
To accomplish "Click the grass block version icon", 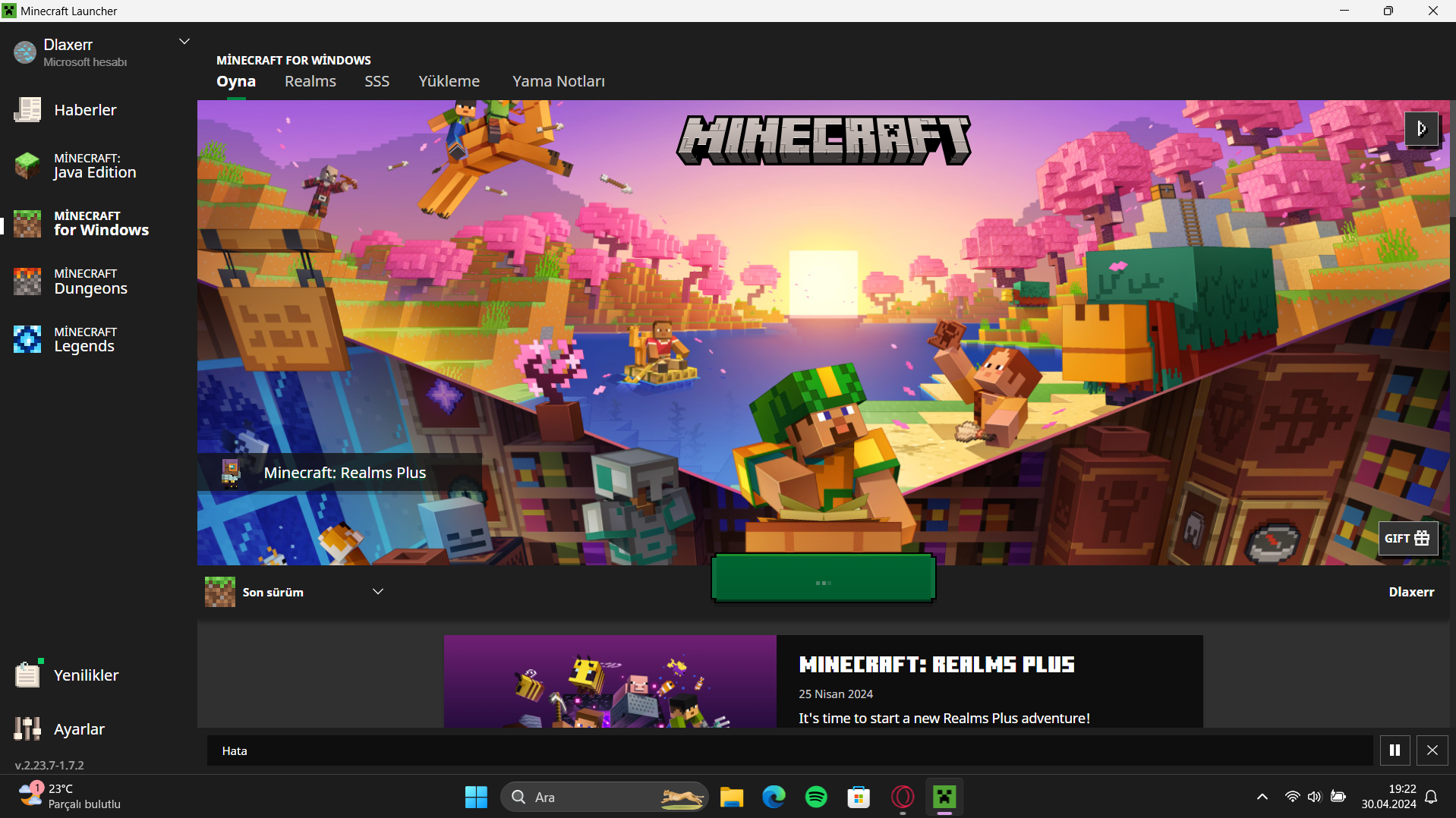I will click(x=220, y=592).
